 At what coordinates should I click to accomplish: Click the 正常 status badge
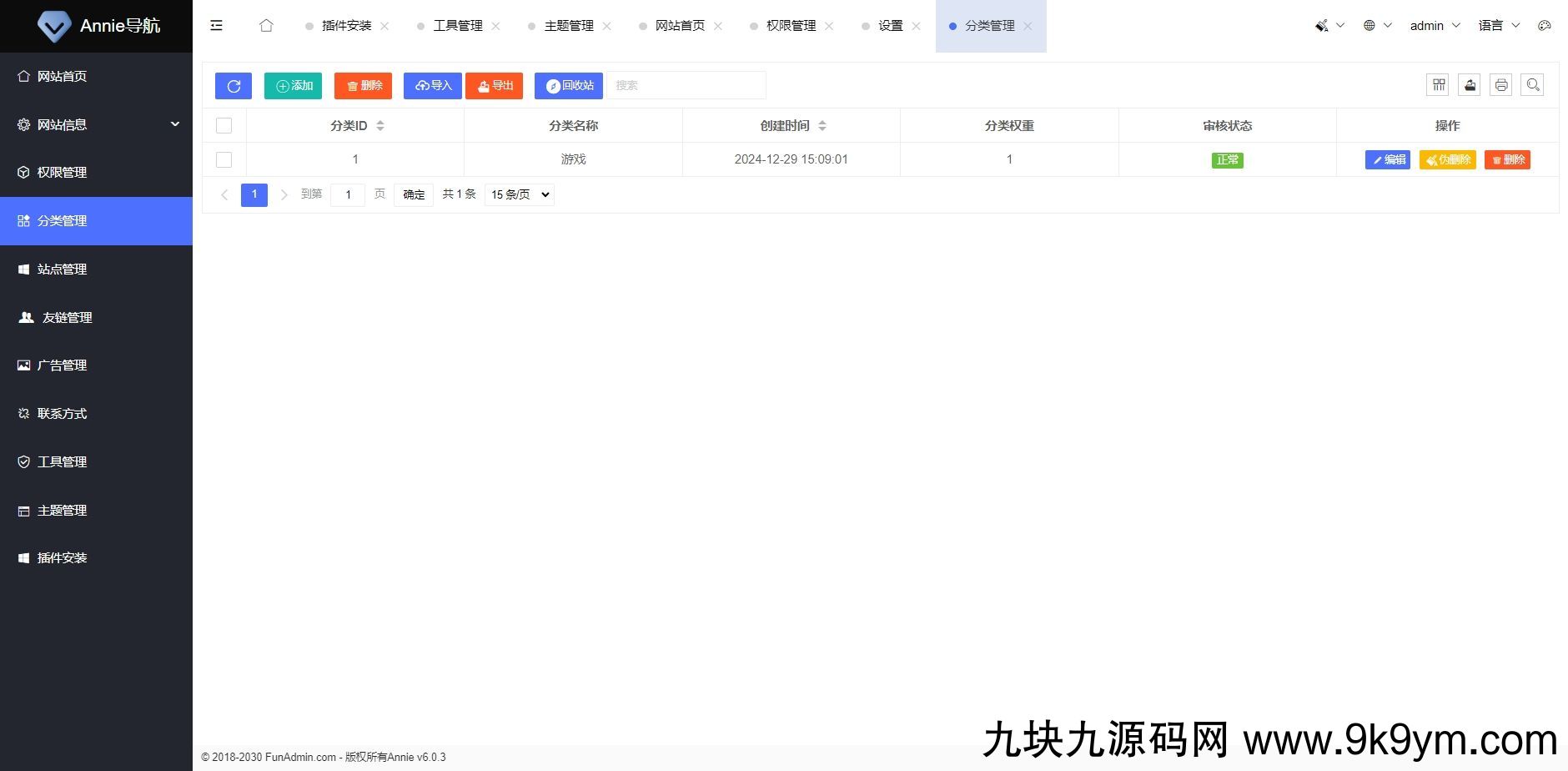[x=1228, y=159]
